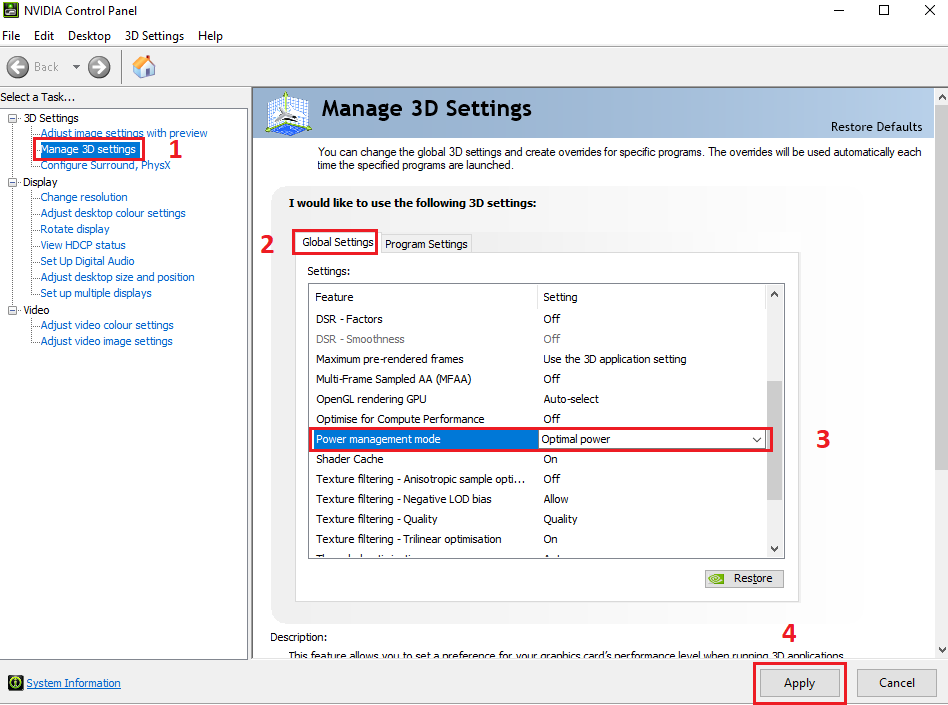The height and width of the screenshot is (705, 948).
Task: Collapse the Video tree node
Action: 12,310
